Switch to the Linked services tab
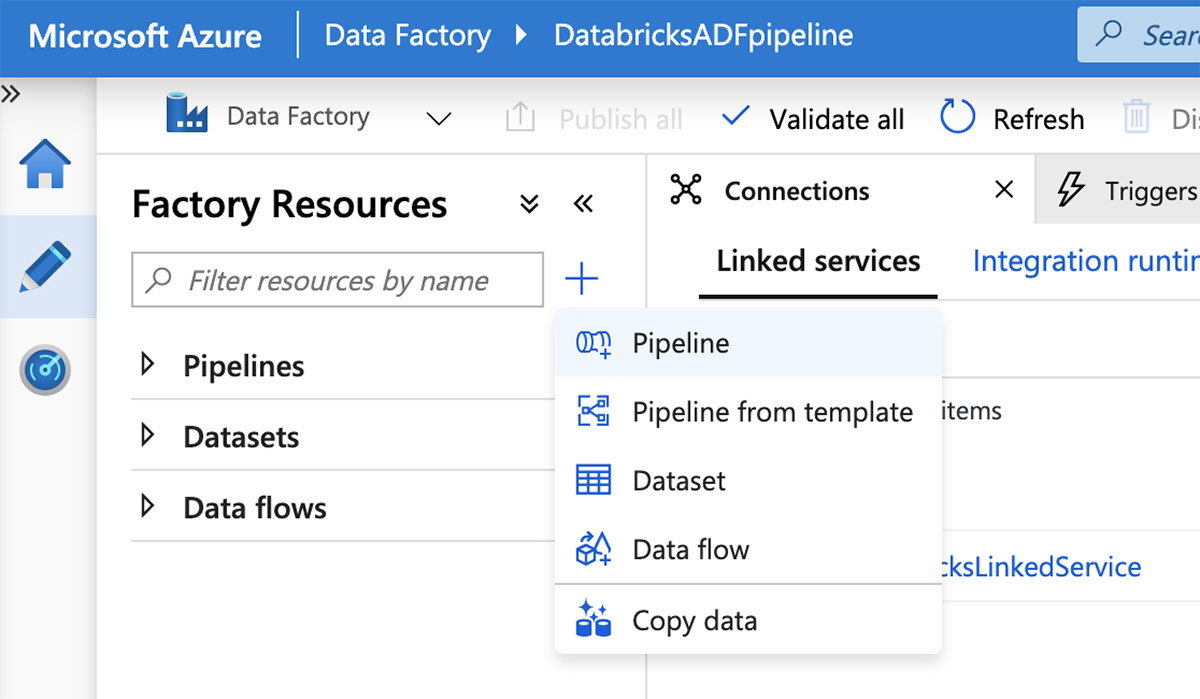The image size is (1200, 699). click(818, 262)
